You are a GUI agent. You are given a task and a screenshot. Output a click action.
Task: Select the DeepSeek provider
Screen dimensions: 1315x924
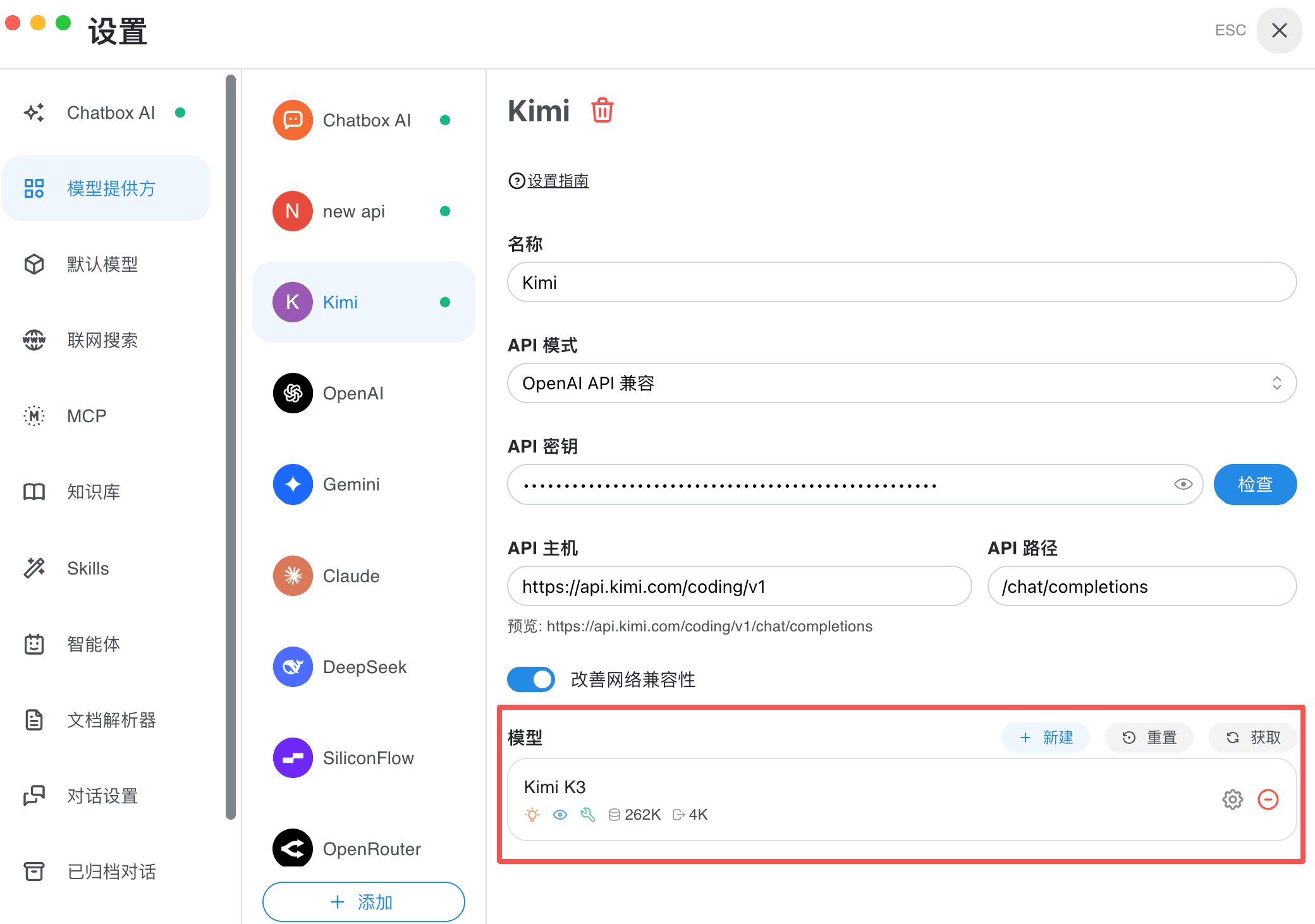coord(364,667)
